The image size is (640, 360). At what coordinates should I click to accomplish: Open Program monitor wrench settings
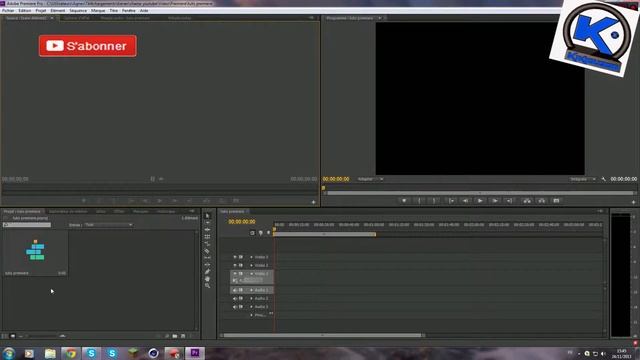tap(604, 179)
